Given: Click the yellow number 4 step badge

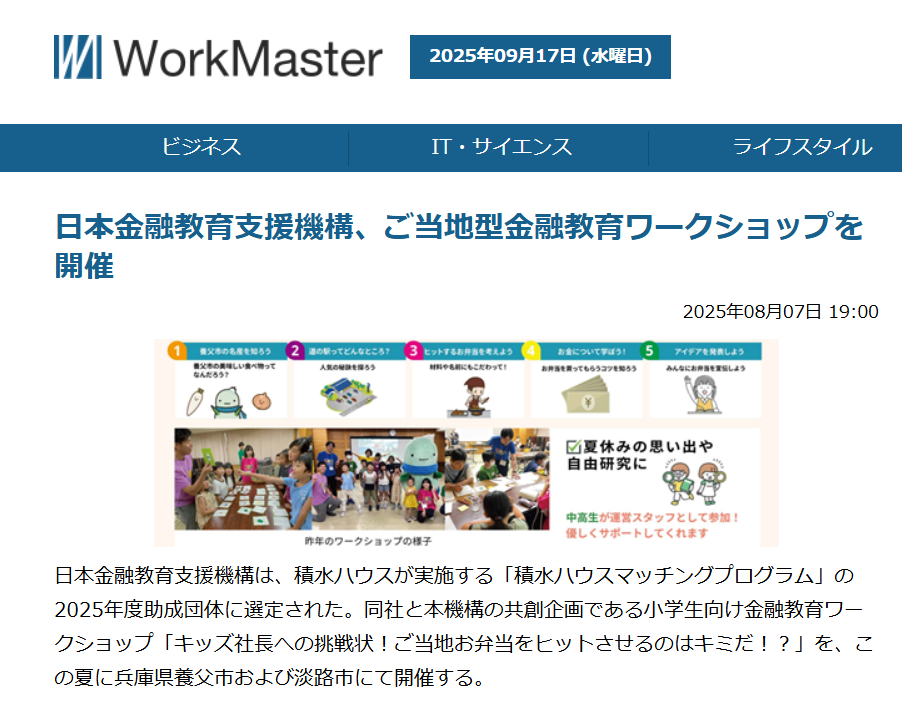Looking at the screenshot, I should tap(532, 351).
